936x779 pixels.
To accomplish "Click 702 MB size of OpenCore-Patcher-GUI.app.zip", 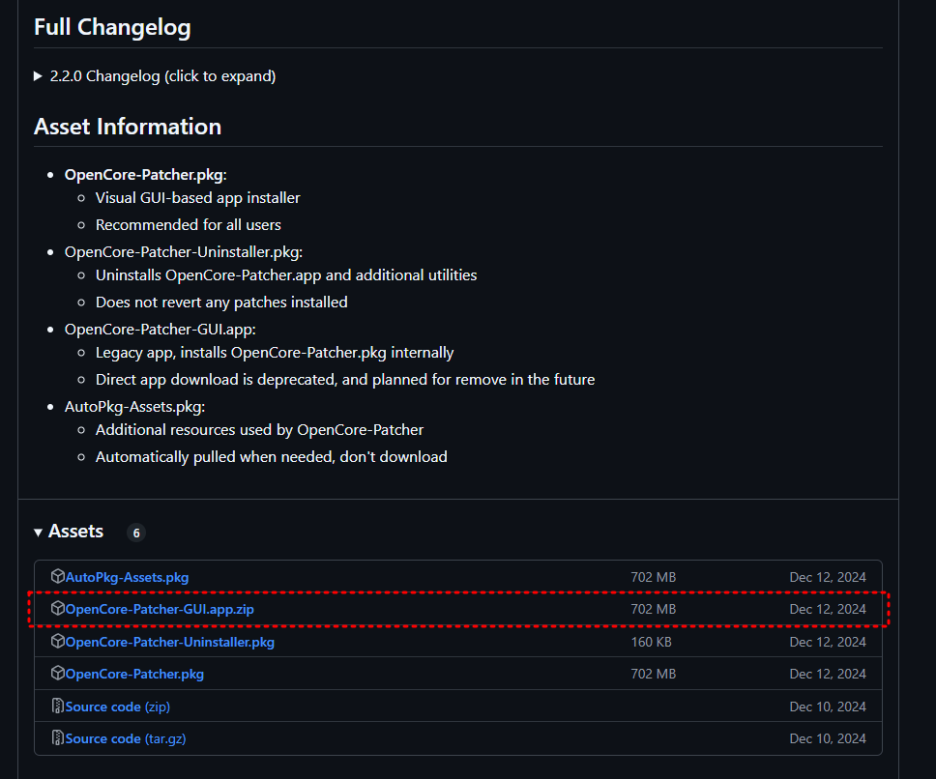I will pos(653,609).
